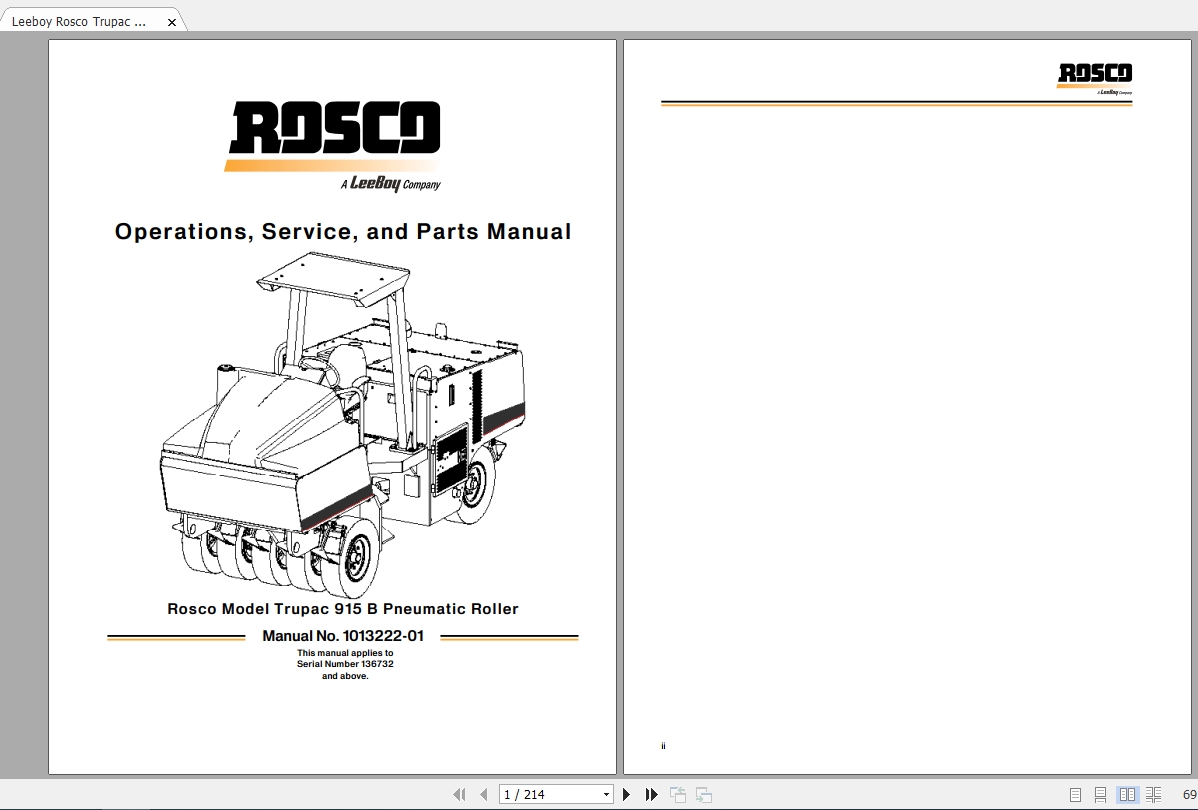The height and width of the screenshot is (810, 1198).
Task: Select the Leeboy Rosco Trupac document tab
Action: (x=79, y=21)
